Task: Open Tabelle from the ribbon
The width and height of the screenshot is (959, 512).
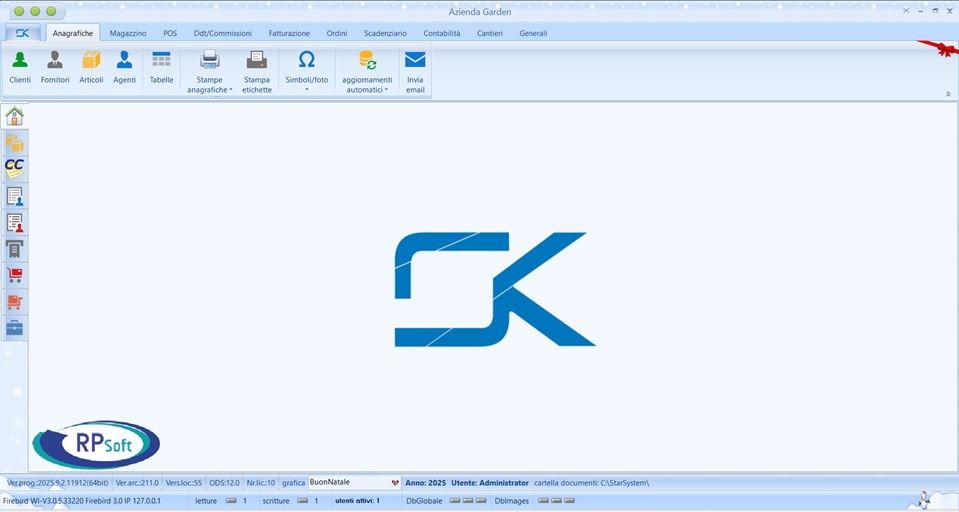Action: [x=161, y=67]
